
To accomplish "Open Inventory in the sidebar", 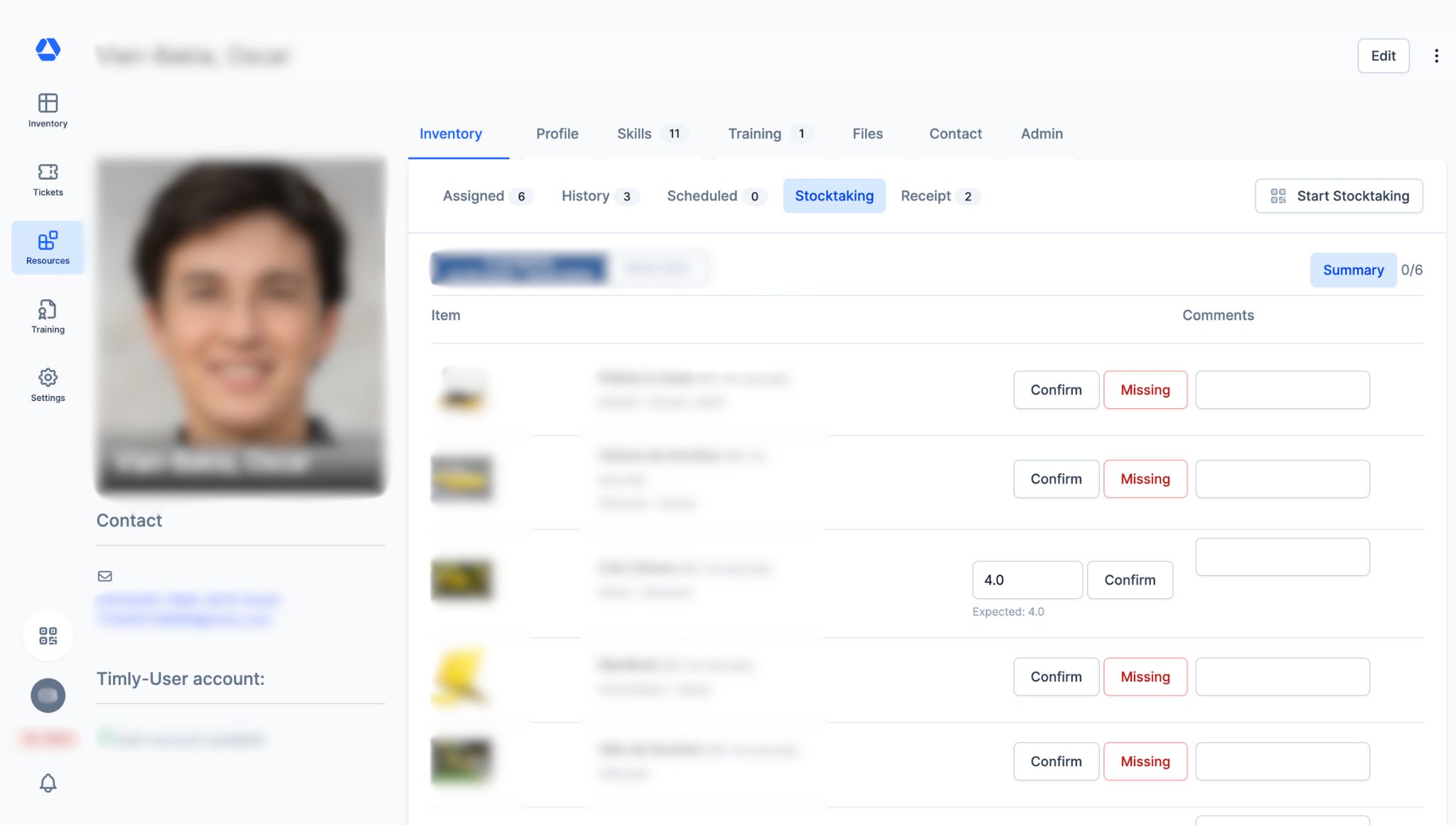I will (48, 110).
